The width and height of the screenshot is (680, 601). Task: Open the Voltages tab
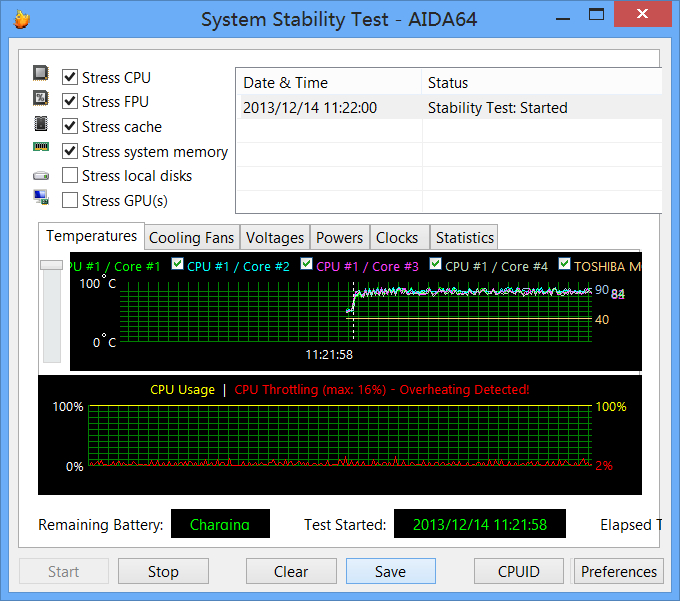(x=275, y=238)
